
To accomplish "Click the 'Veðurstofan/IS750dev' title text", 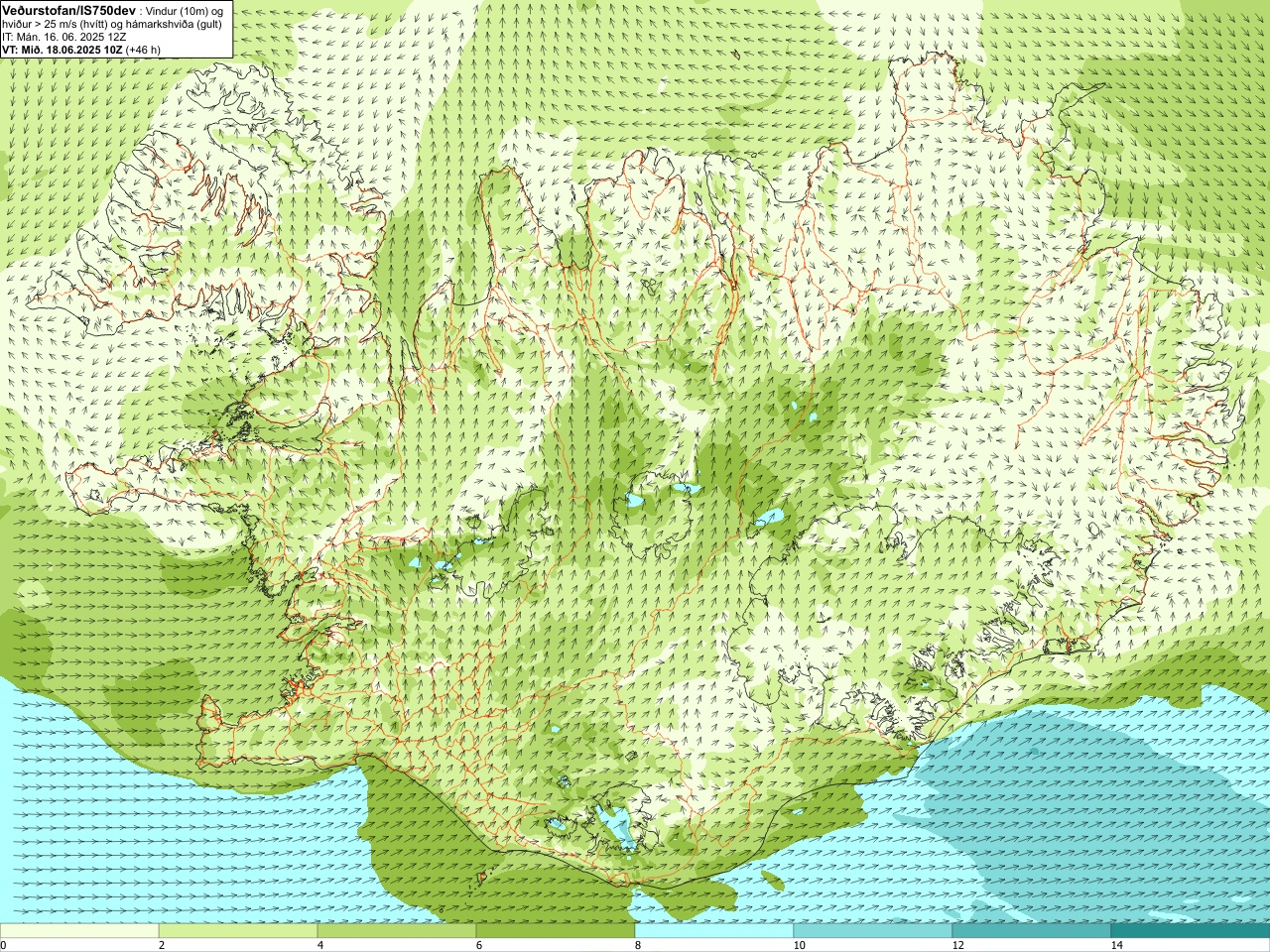I will 68,9.
